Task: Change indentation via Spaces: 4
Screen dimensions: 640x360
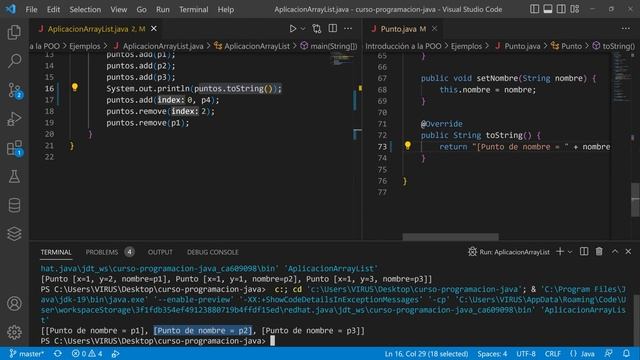Action: coord(492,353)
